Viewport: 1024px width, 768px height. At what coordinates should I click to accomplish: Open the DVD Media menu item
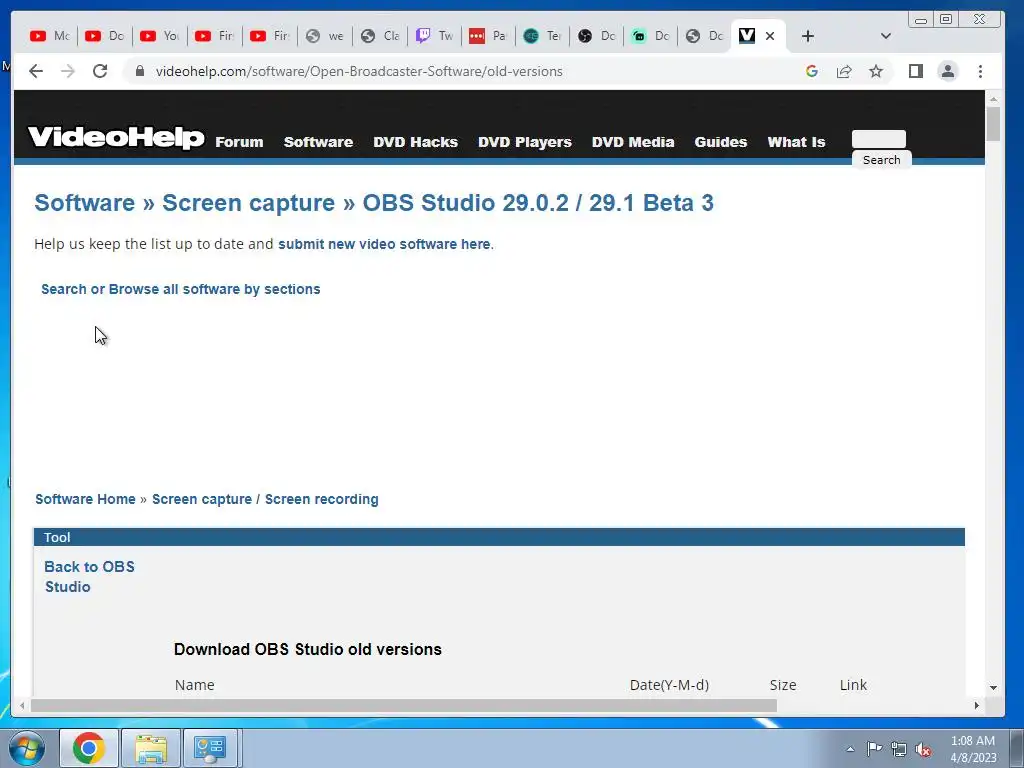[x=633, y=142]
